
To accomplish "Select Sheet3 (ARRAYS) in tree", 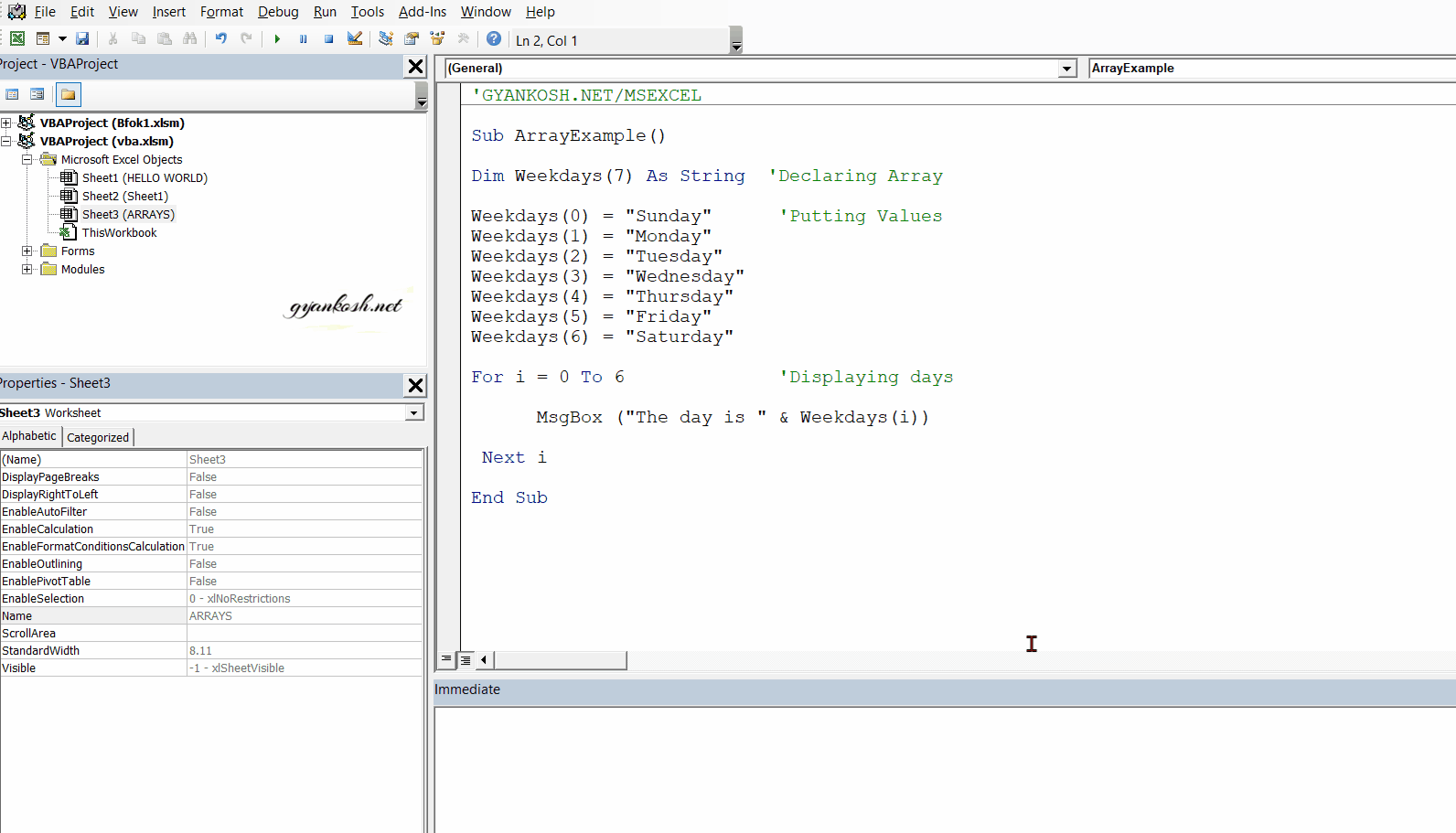I will [128, 214].
